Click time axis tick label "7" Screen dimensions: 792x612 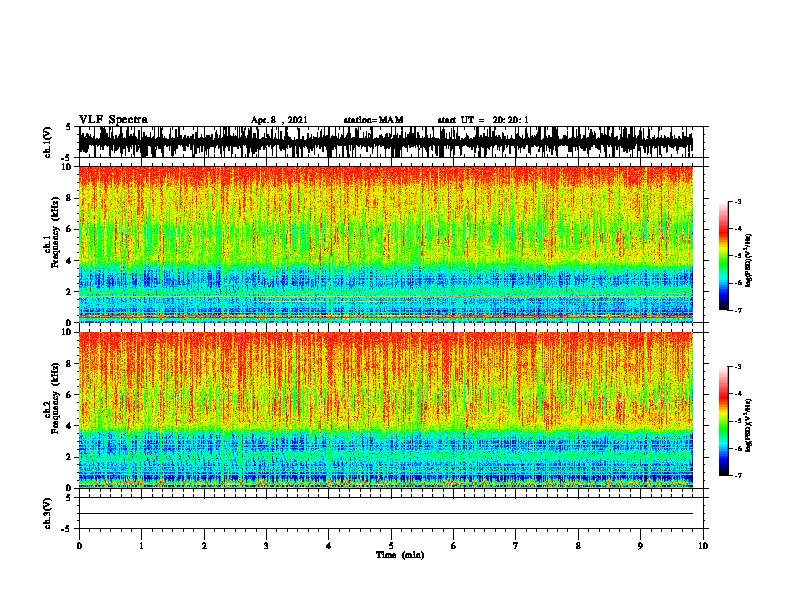pyautogui.click(x=516, y=546)
